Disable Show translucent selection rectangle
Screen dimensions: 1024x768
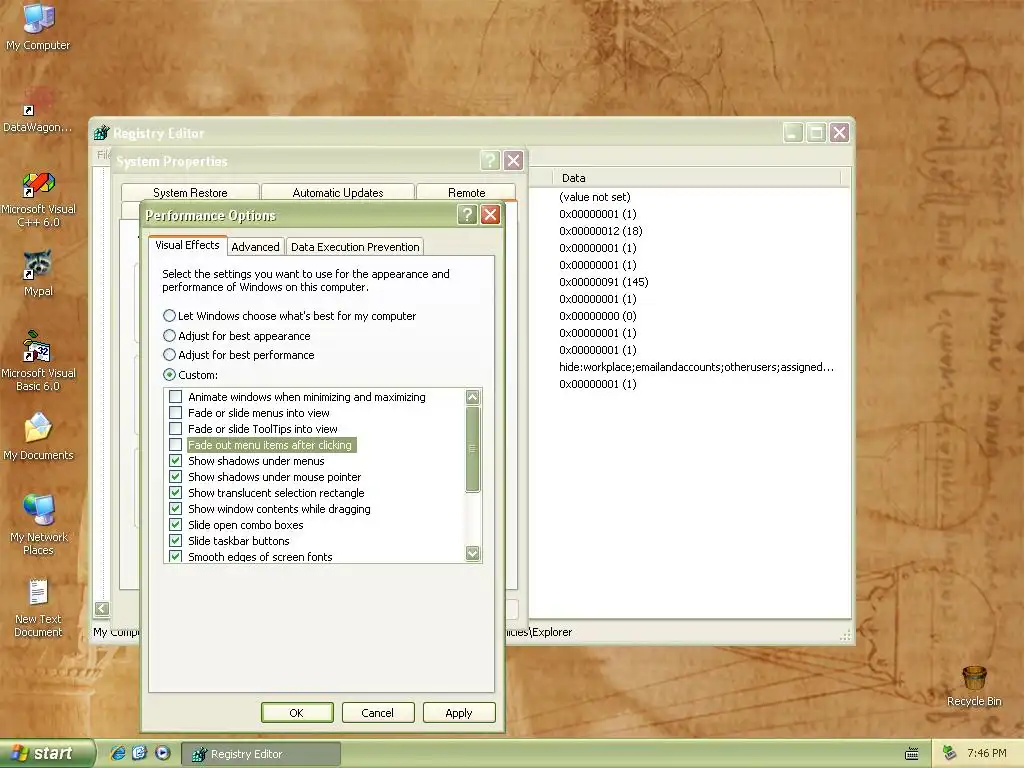[175, 492]
